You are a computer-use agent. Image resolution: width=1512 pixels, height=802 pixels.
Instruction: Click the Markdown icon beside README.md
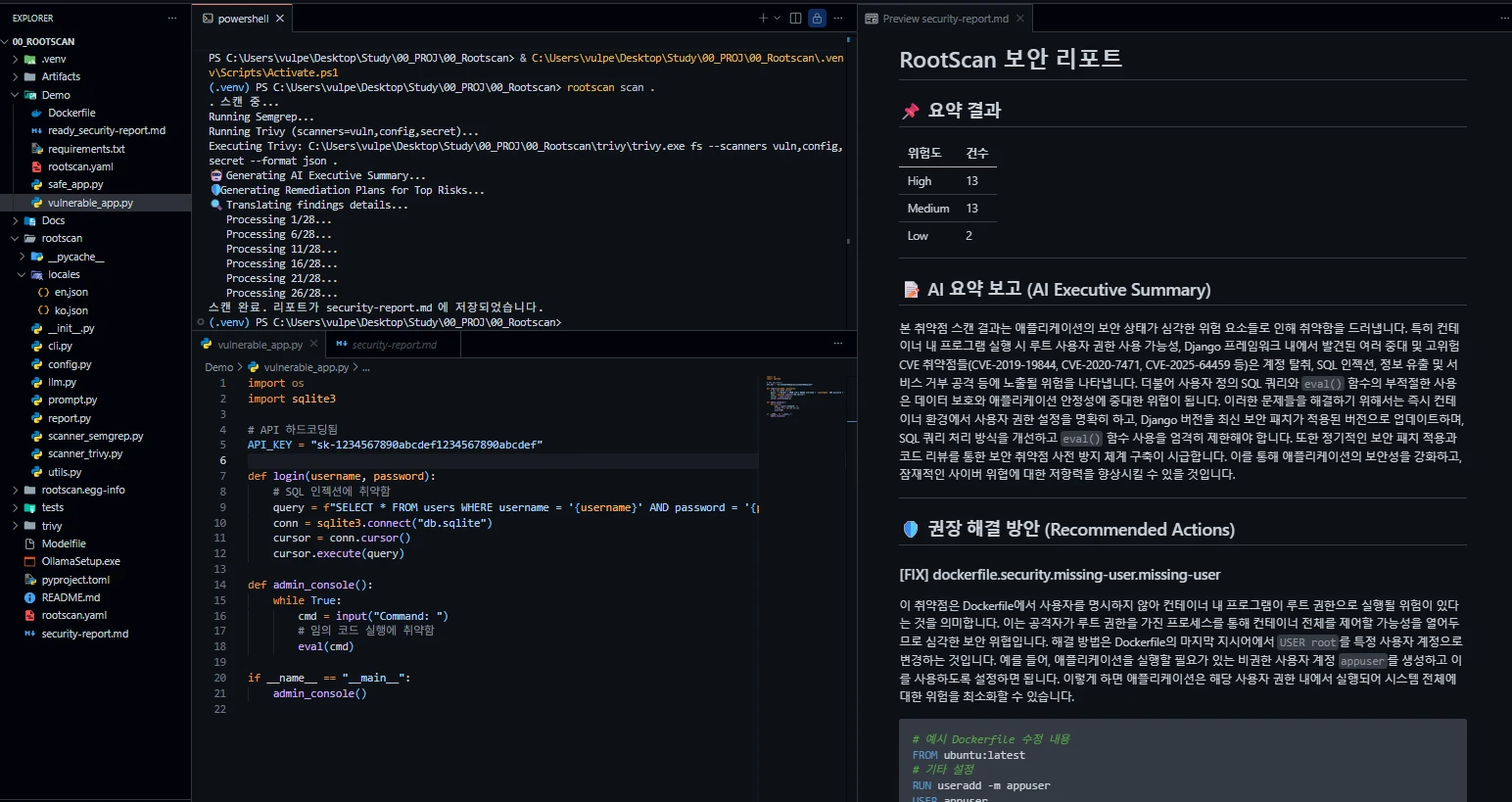(x=29, y=596)
